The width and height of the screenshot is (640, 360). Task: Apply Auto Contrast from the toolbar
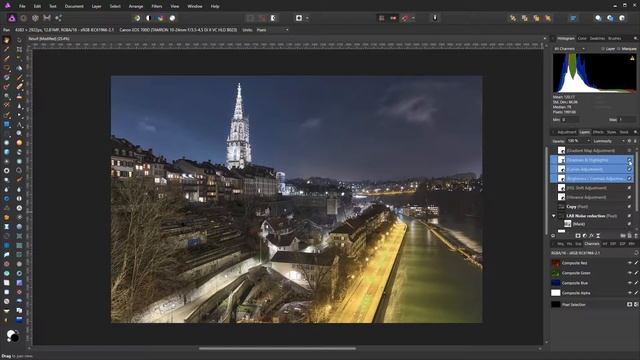coord(149,18)
